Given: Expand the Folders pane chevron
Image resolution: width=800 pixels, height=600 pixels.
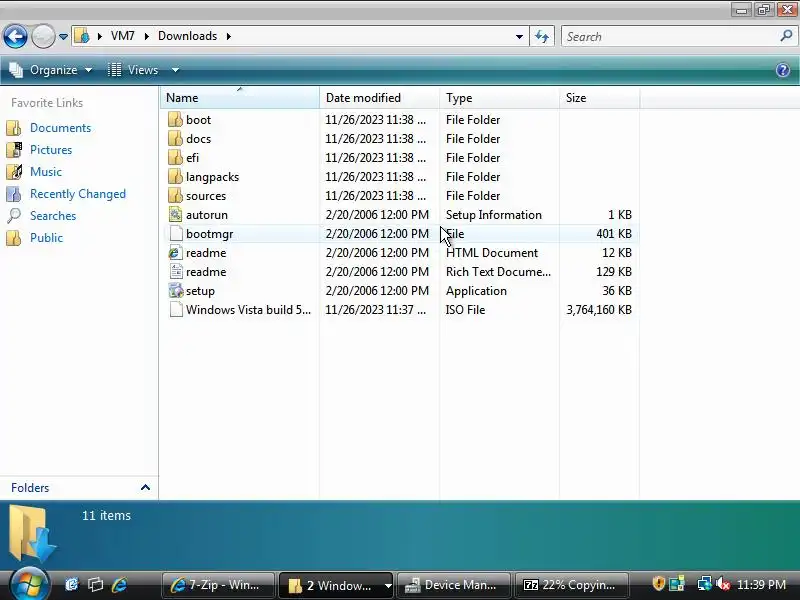Looking at the screenshot, I should click(x=145, y=487).
